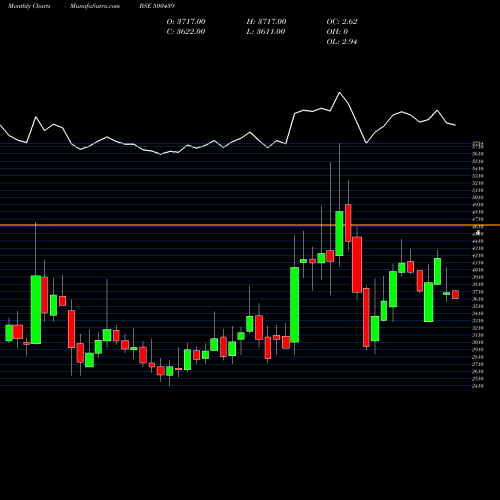
Task: Click the 4019 price axis label
Action: [x=478, y=270]
